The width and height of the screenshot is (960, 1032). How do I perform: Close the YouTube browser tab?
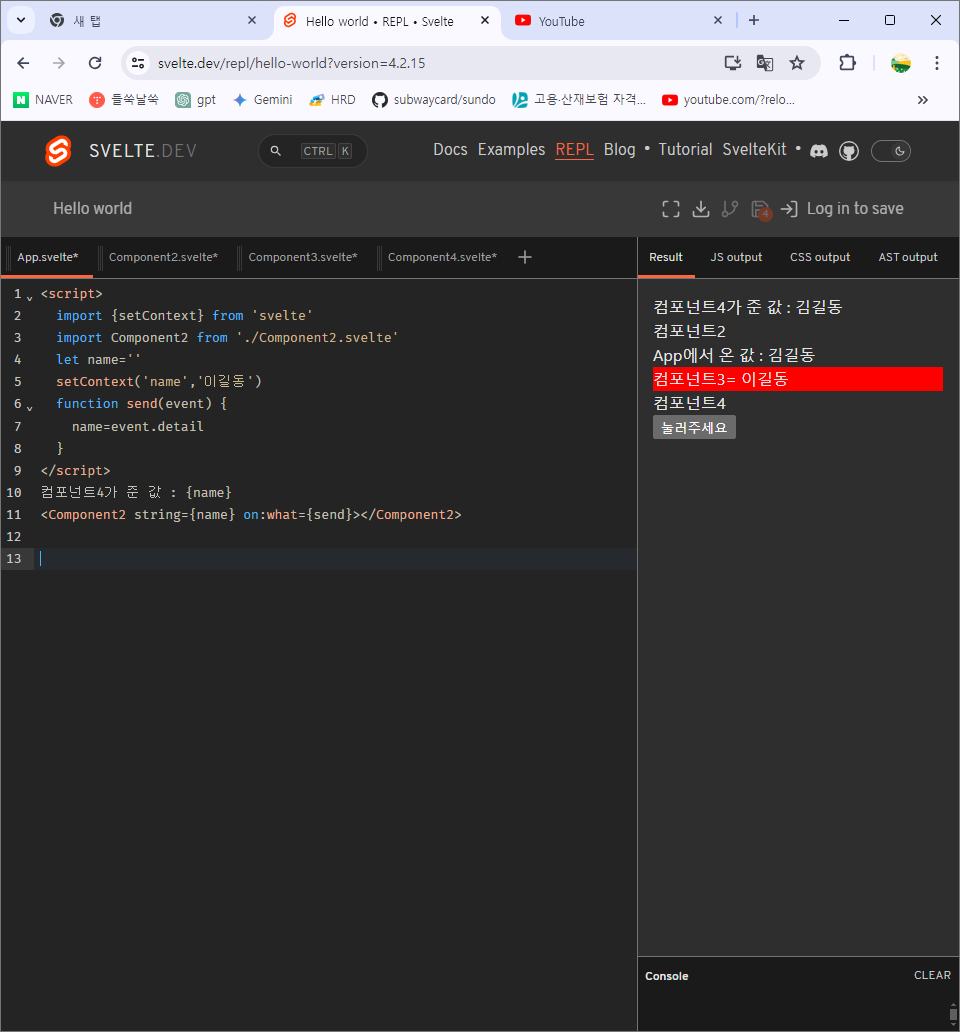718,20
